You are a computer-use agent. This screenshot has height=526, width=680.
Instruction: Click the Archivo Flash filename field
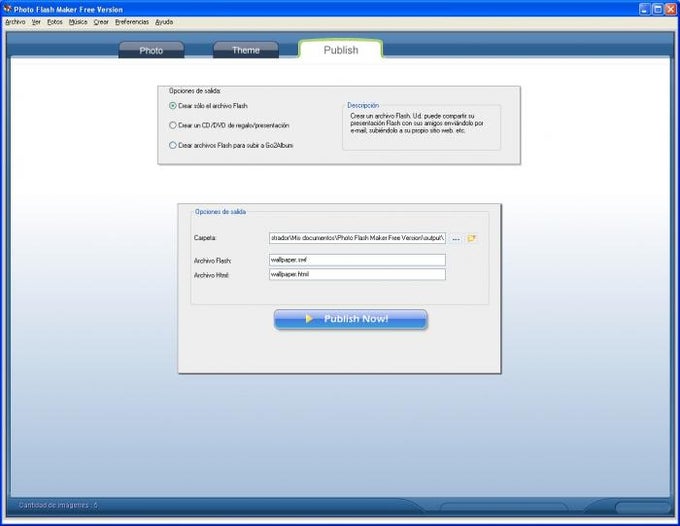[x=357, y=260]
